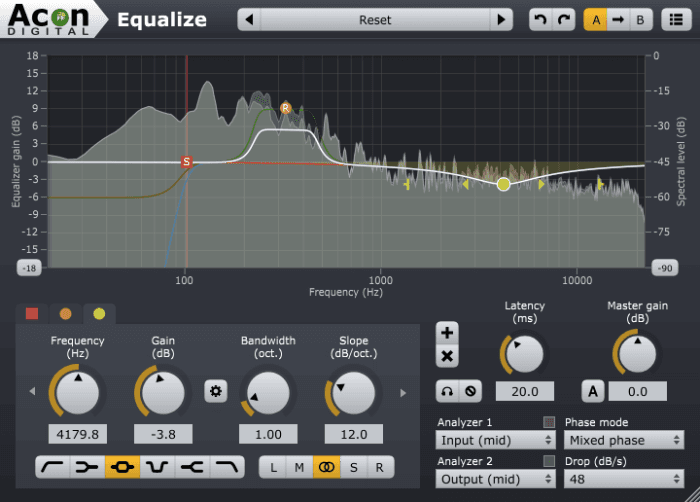Open Analyzer 2 Output (mid) dropdown
The width and height of the screenshot is (700, 502).
496,479
